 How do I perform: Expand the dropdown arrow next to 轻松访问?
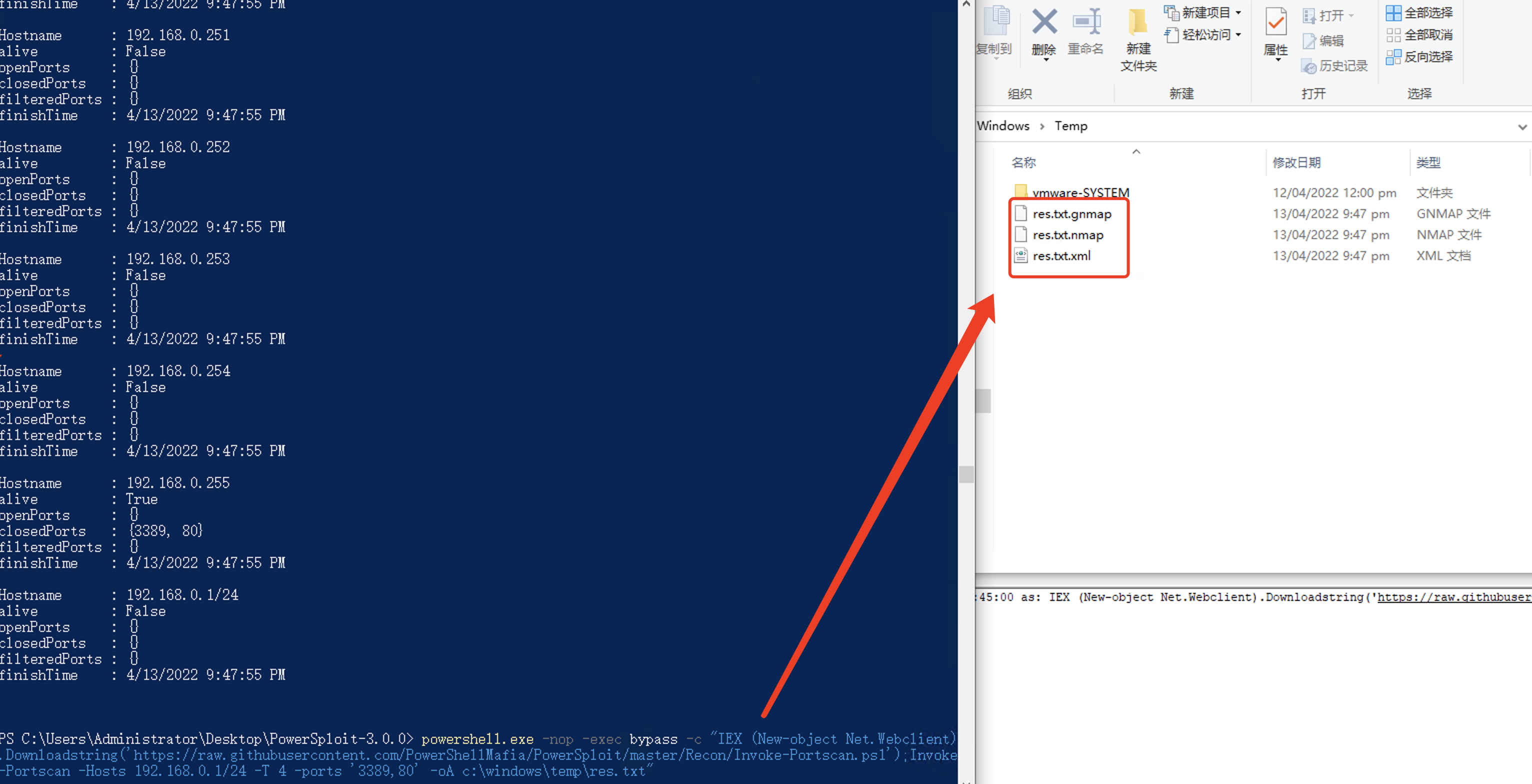pyautogui.click(x=1238, y=34)
